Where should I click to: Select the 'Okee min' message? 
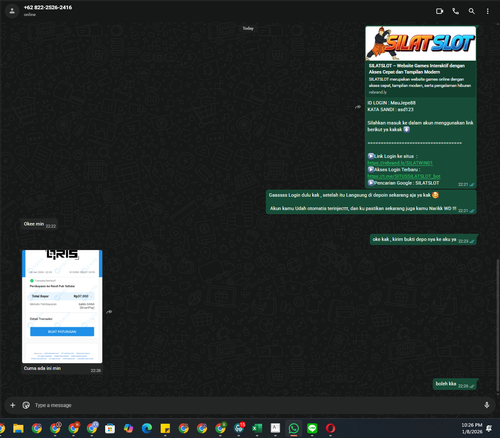point(39,224)
